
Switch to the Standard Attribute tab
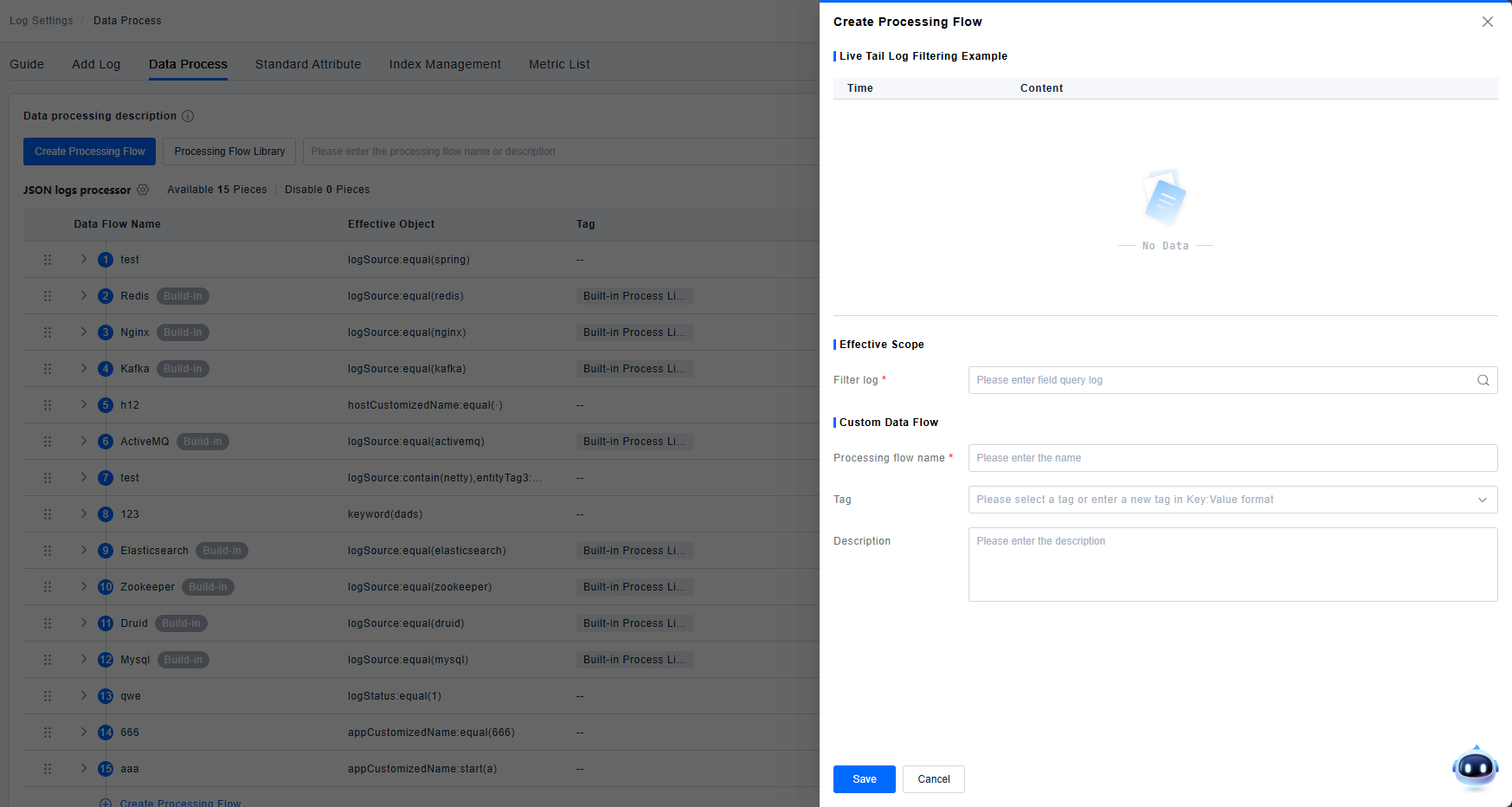pos(308,64)
